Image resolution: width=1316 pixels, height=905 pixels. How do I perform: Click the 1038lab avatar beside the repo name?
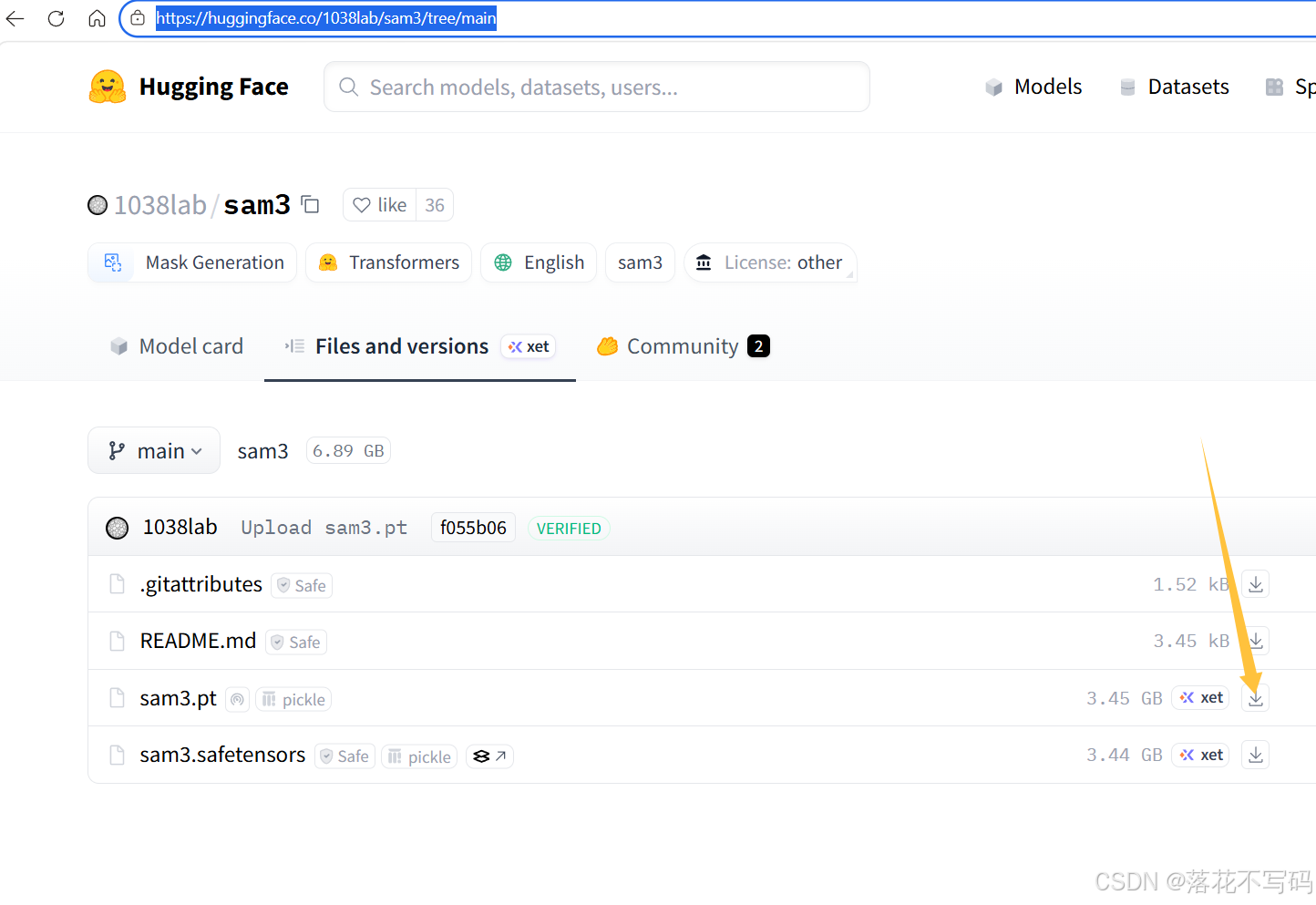tap(98, 205)
